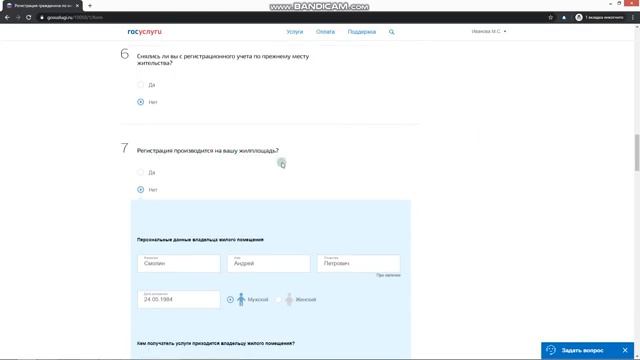Click the patronymic field with Петрович
The width and height of the screenshot is (640, 360).
[358, 263]
